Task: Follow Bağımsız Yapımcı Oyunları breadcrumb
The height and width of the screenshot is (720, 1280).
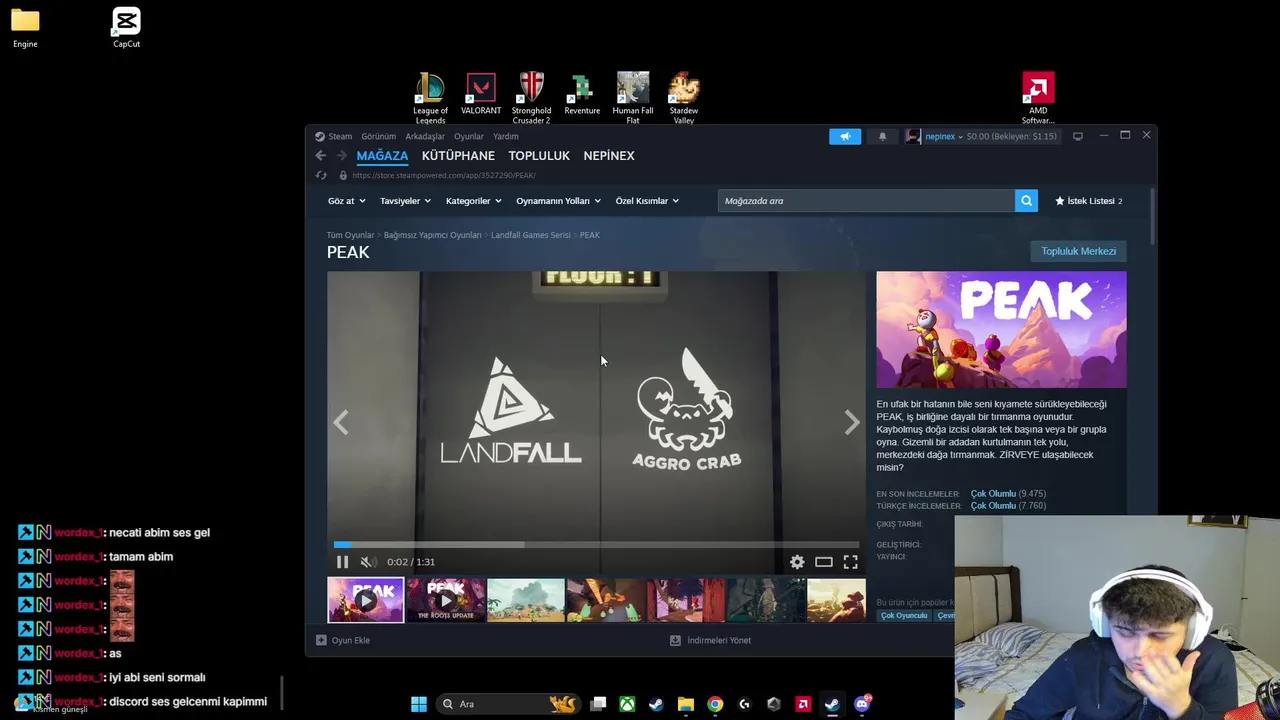Action: pos(432,235)
